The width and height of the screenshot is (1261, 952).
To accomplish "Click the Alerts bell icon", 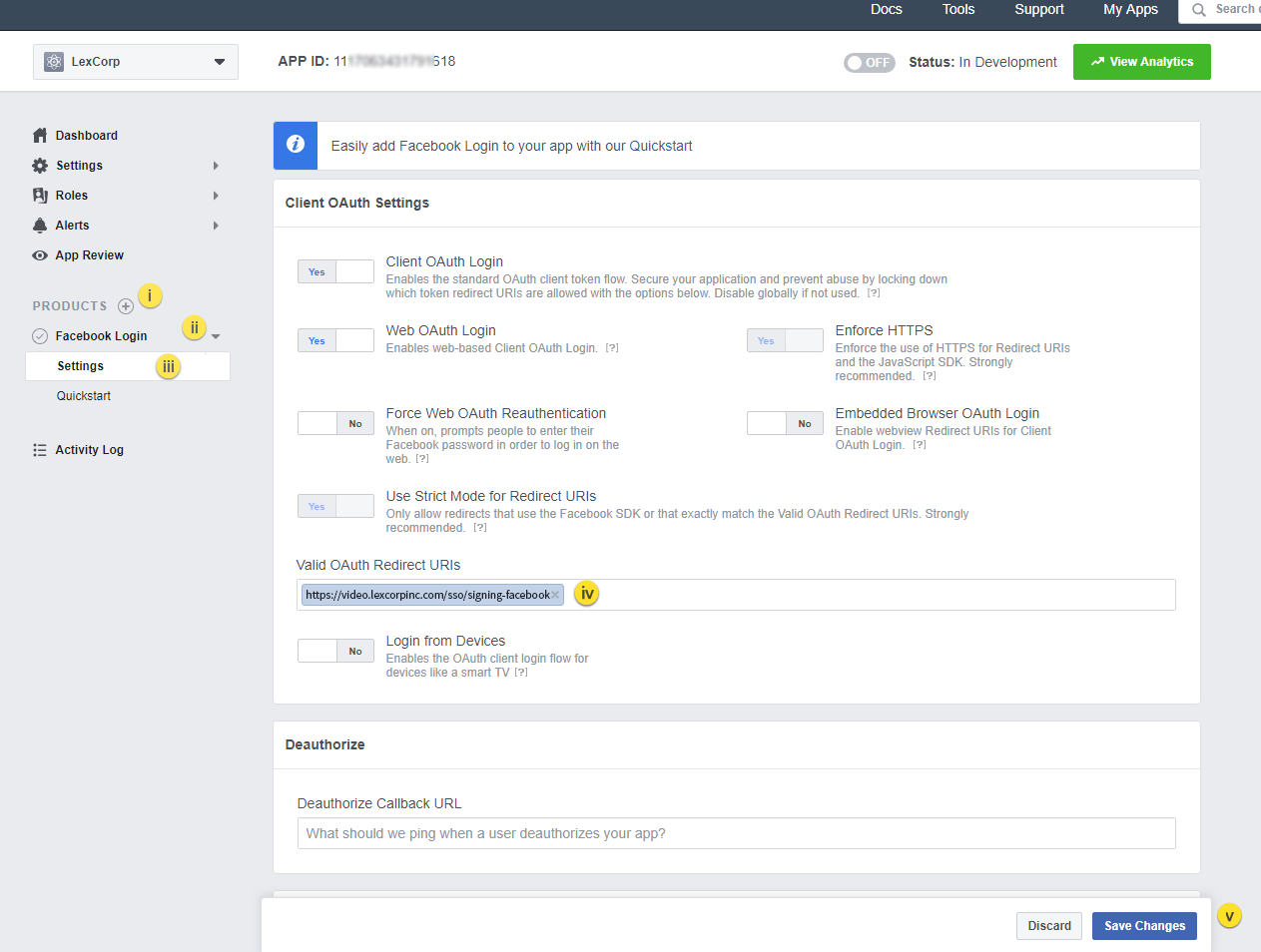I will tap(40, 226).
